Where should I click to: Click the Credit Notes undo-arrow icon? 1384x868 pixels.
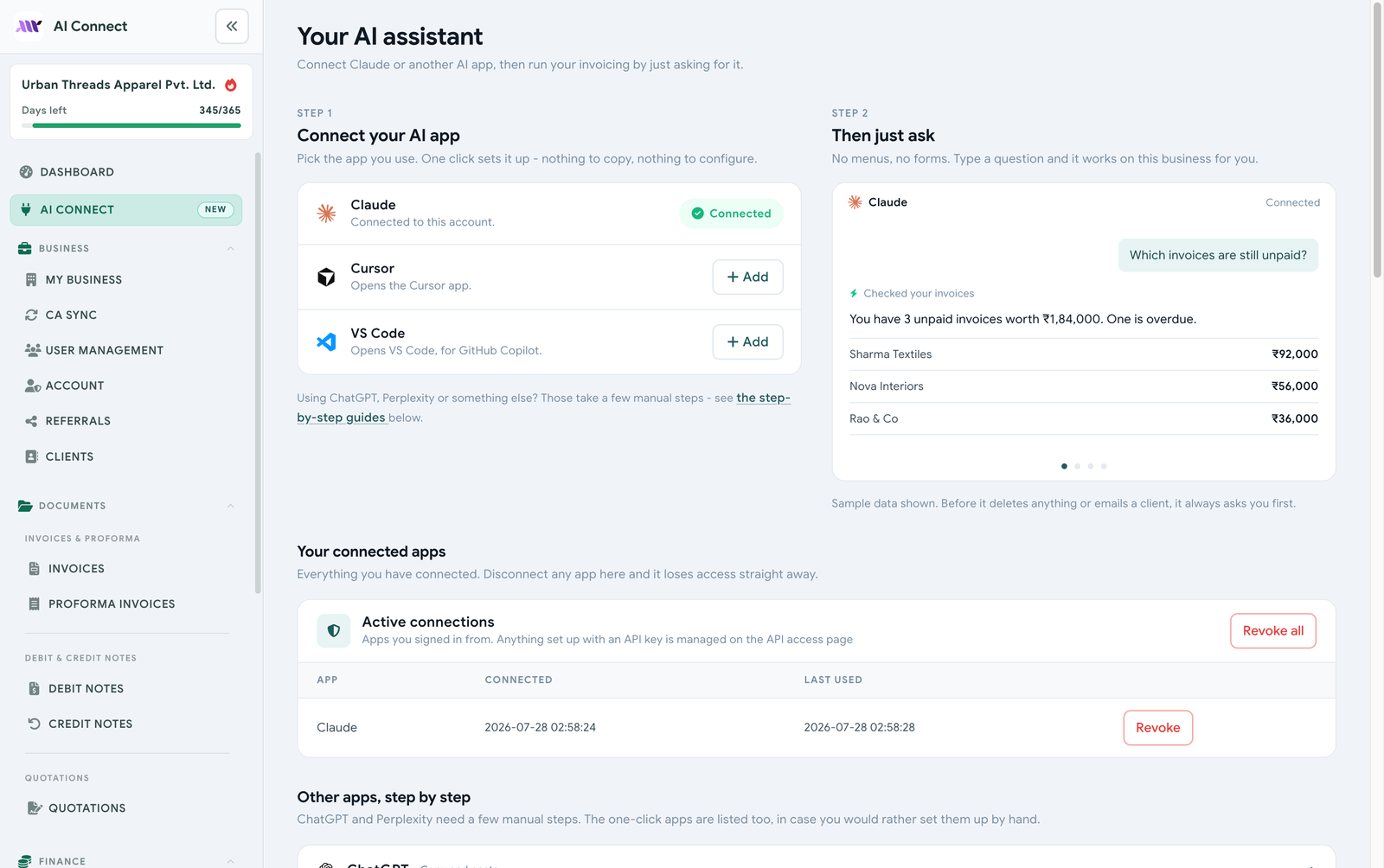[35, 724]
